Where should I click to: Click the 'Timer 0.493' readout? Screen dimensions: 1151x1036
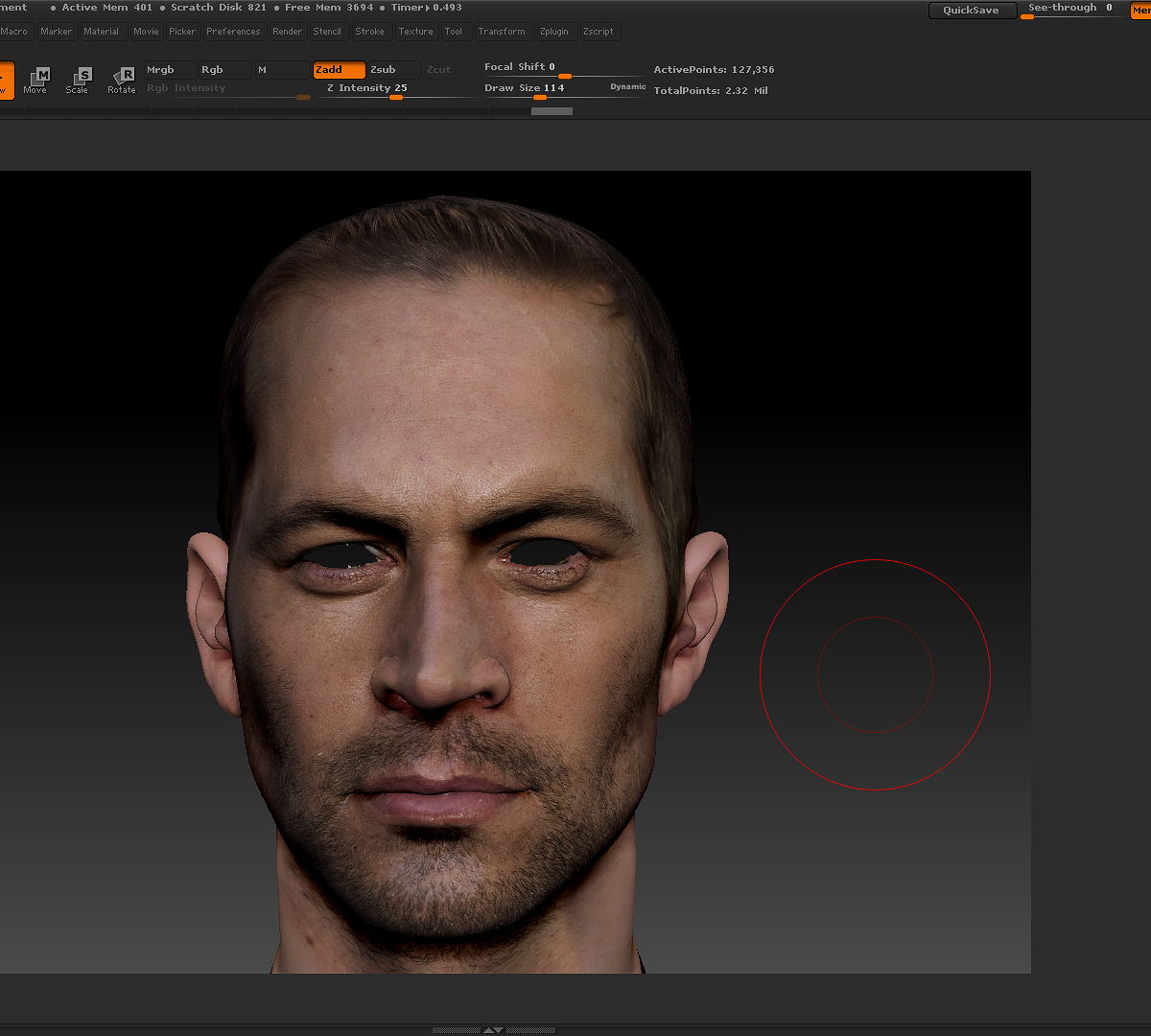pos(426,8)
